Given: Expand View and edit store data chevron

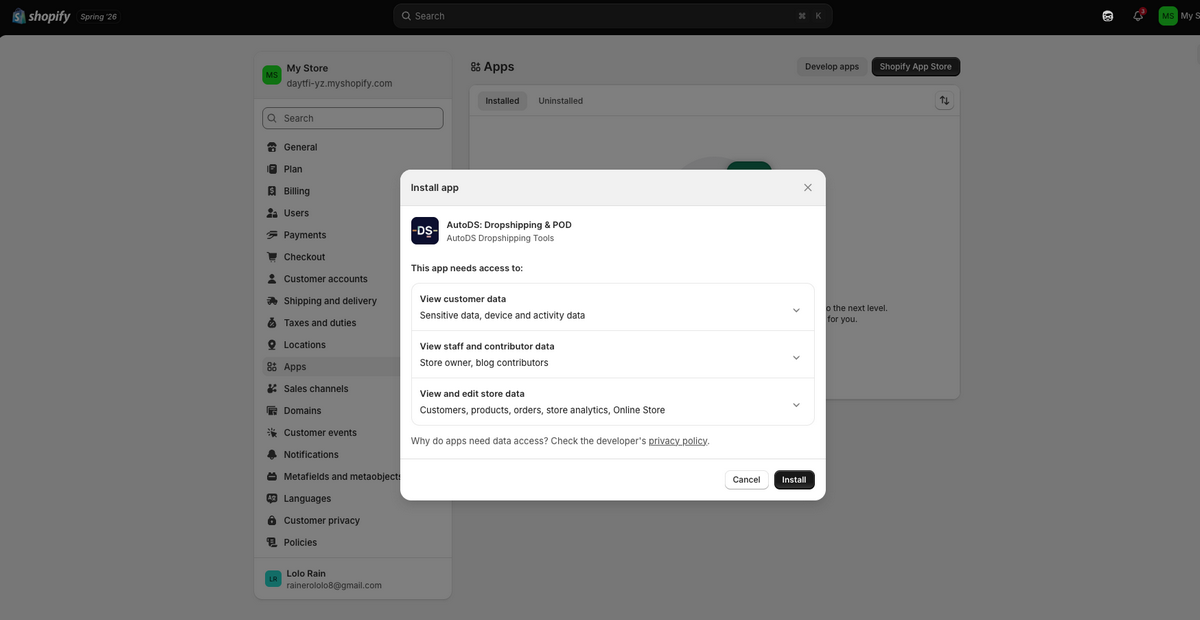Looking at the screenshot, I should point(796,405).
